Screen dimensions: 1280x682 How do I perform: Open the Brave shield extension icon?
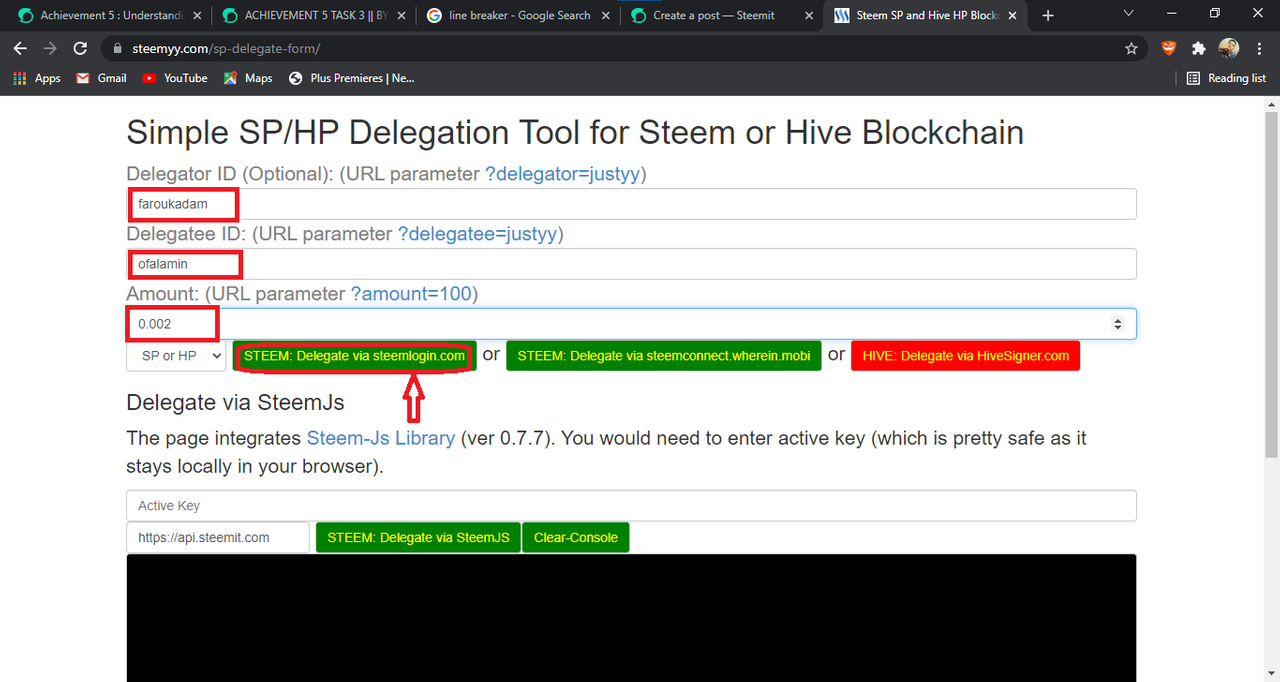[x=1168, y=48]
